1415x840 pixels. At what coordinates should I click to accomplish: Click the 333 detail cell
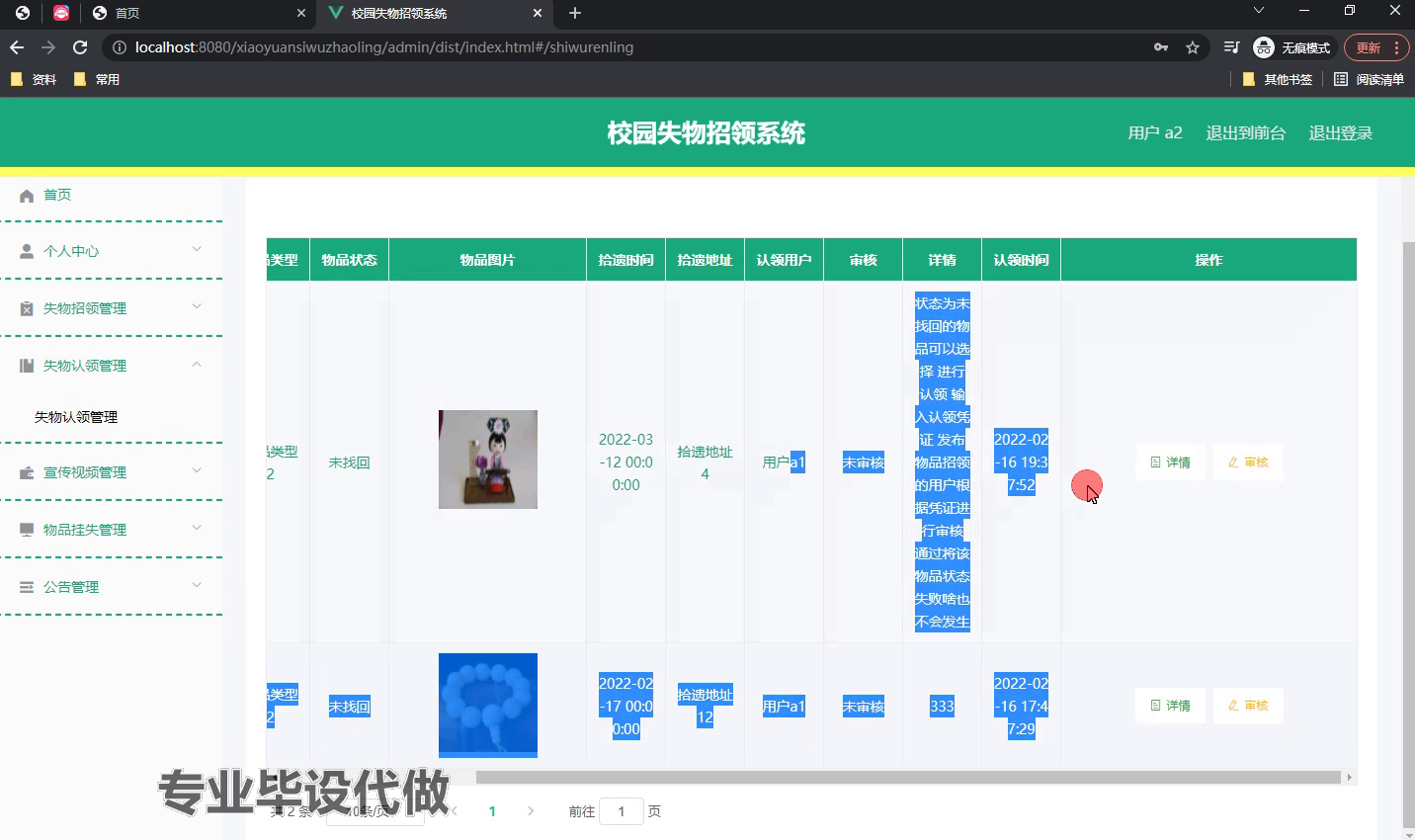click(x=942, y=706)
